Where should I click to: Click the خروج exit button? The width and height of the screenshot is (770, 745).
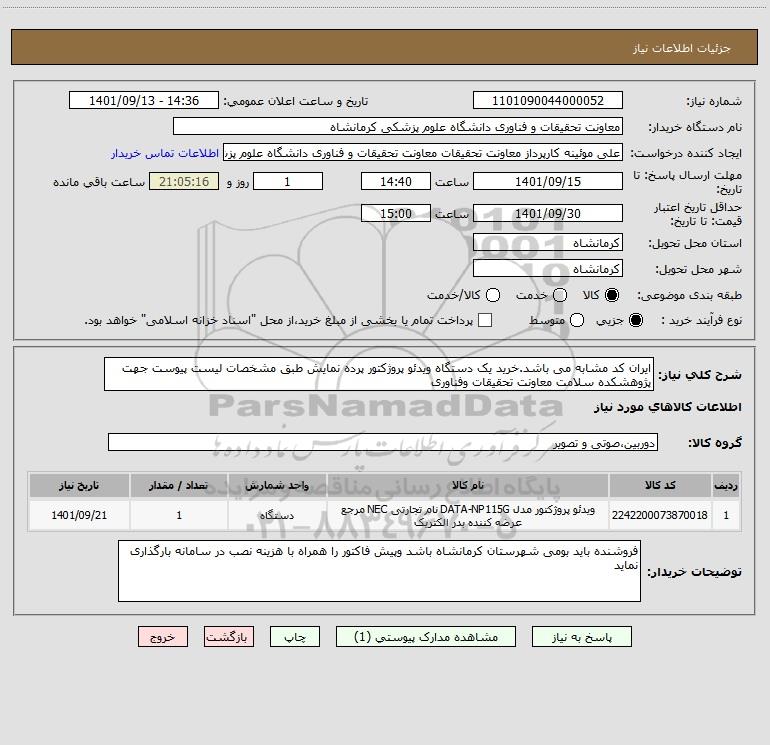click(x=163, y=636)
